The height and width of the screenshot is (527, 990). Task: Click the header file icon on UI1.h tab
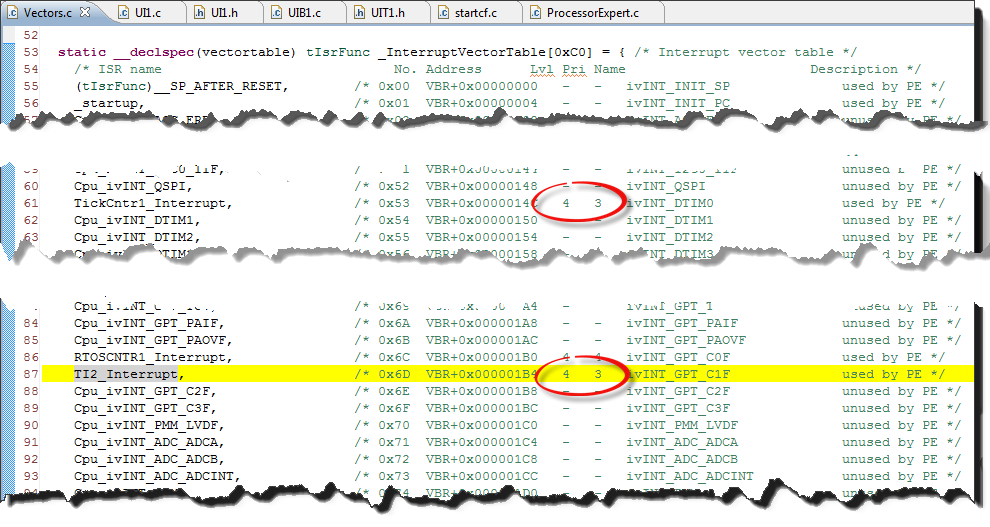pos(200,12)
